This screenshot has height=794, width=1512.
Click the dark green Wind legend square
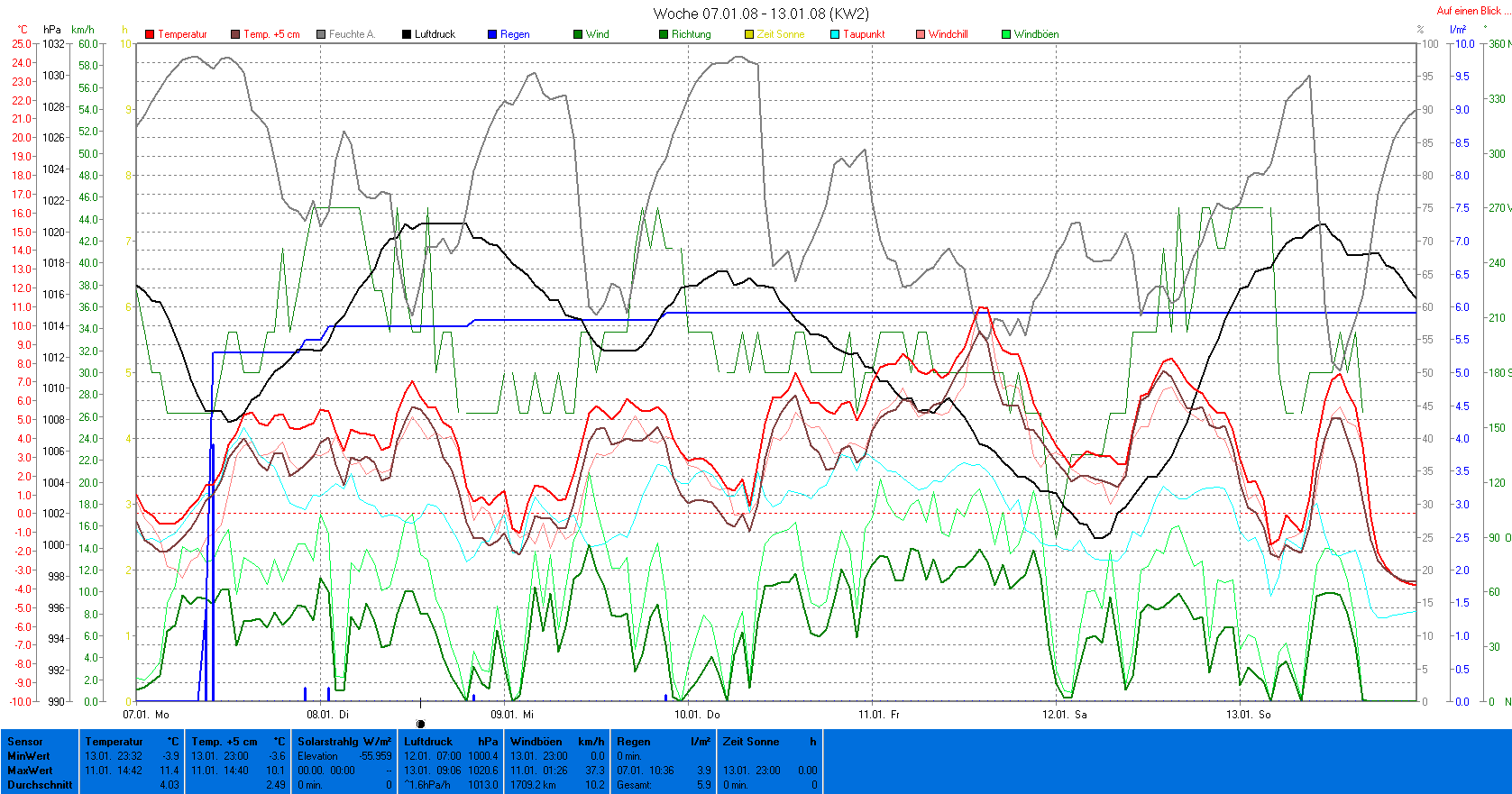click(578, 34)
